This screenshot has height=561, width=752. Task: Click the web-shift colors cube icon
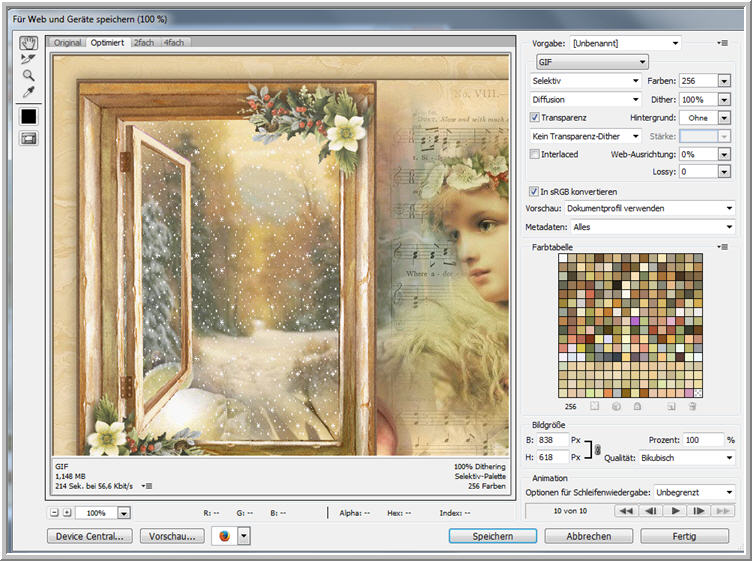(616, 407)
